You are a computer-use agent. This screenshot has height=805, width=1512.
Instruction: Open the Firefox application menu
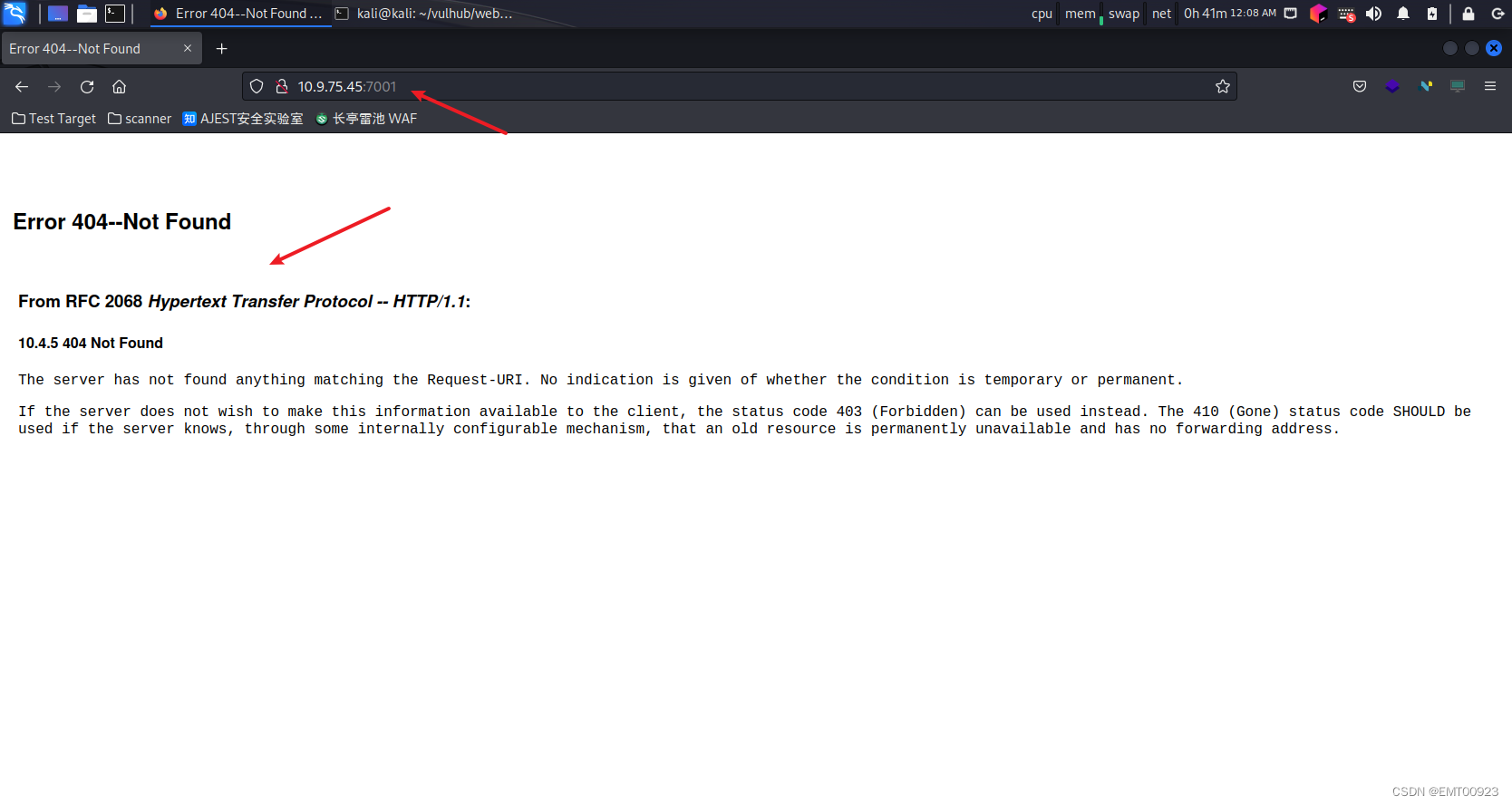[1490, 86]
